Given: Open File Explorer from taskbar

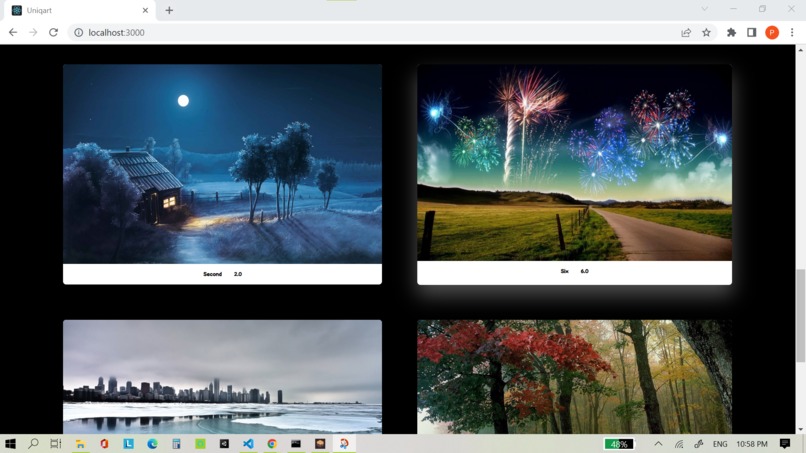Looking at the screenshot, I should 80,444.
